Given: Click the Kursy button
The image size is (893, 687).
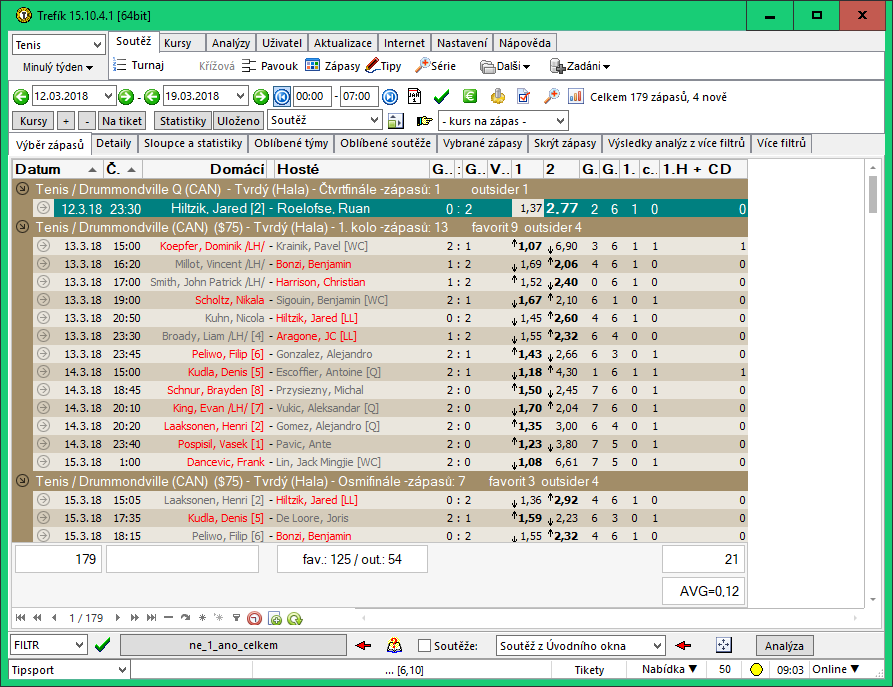Looking at the screenshot, I should (x=33, y=121).
